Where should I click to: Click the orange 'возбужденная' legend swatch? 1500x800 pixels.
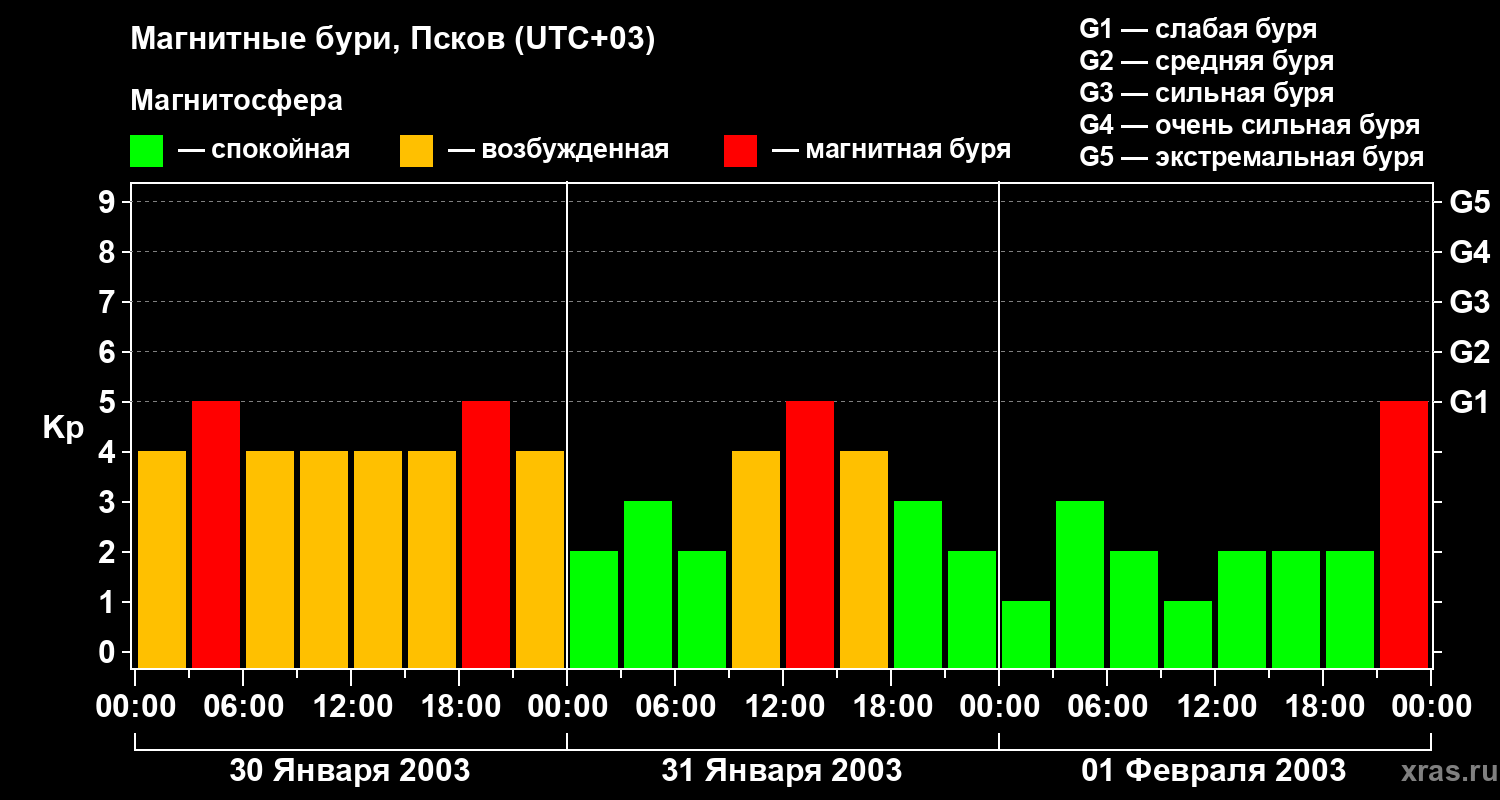point(417,151)
